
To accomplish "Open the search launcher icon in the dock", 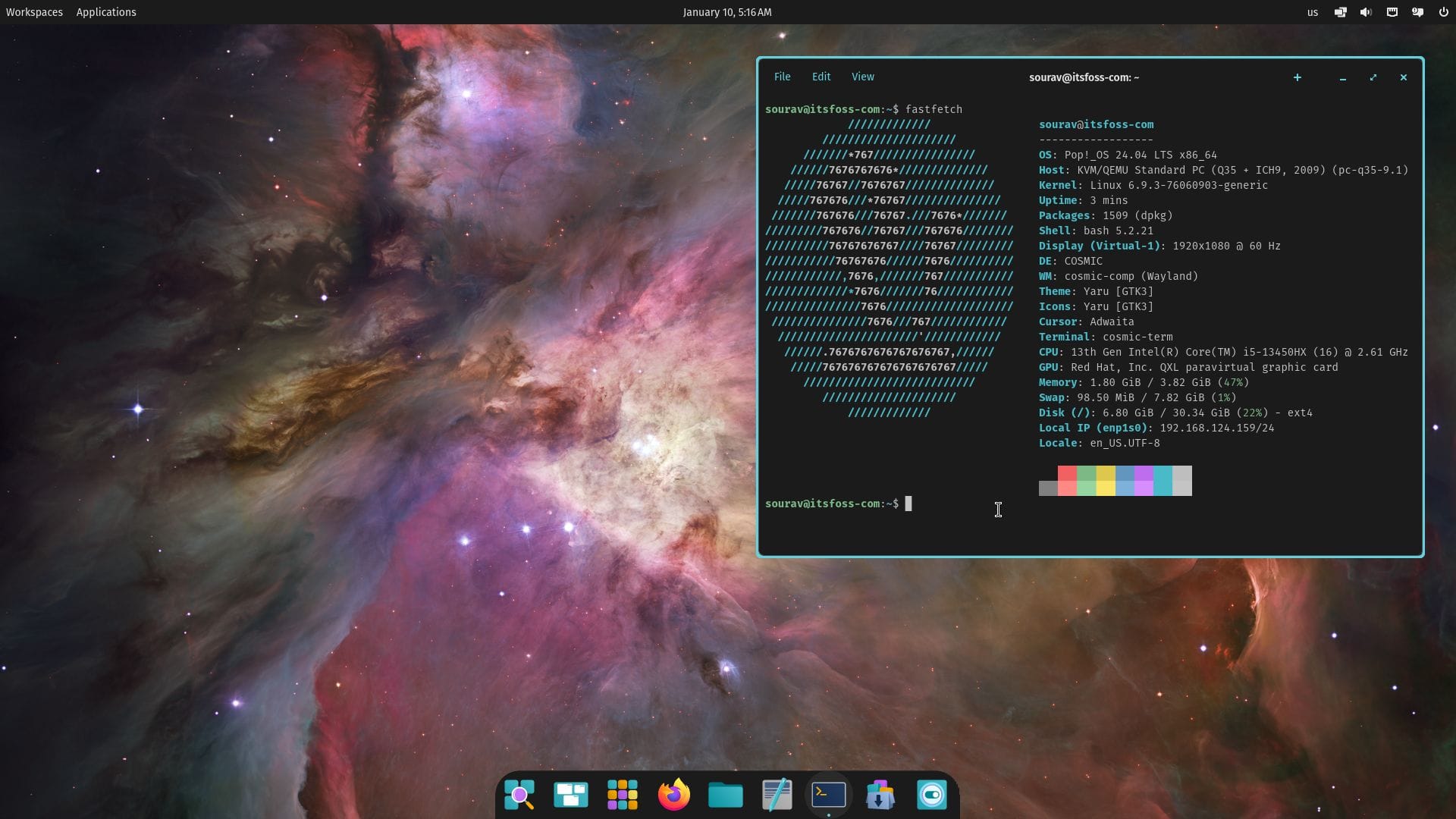I will [x=519, y=795].
